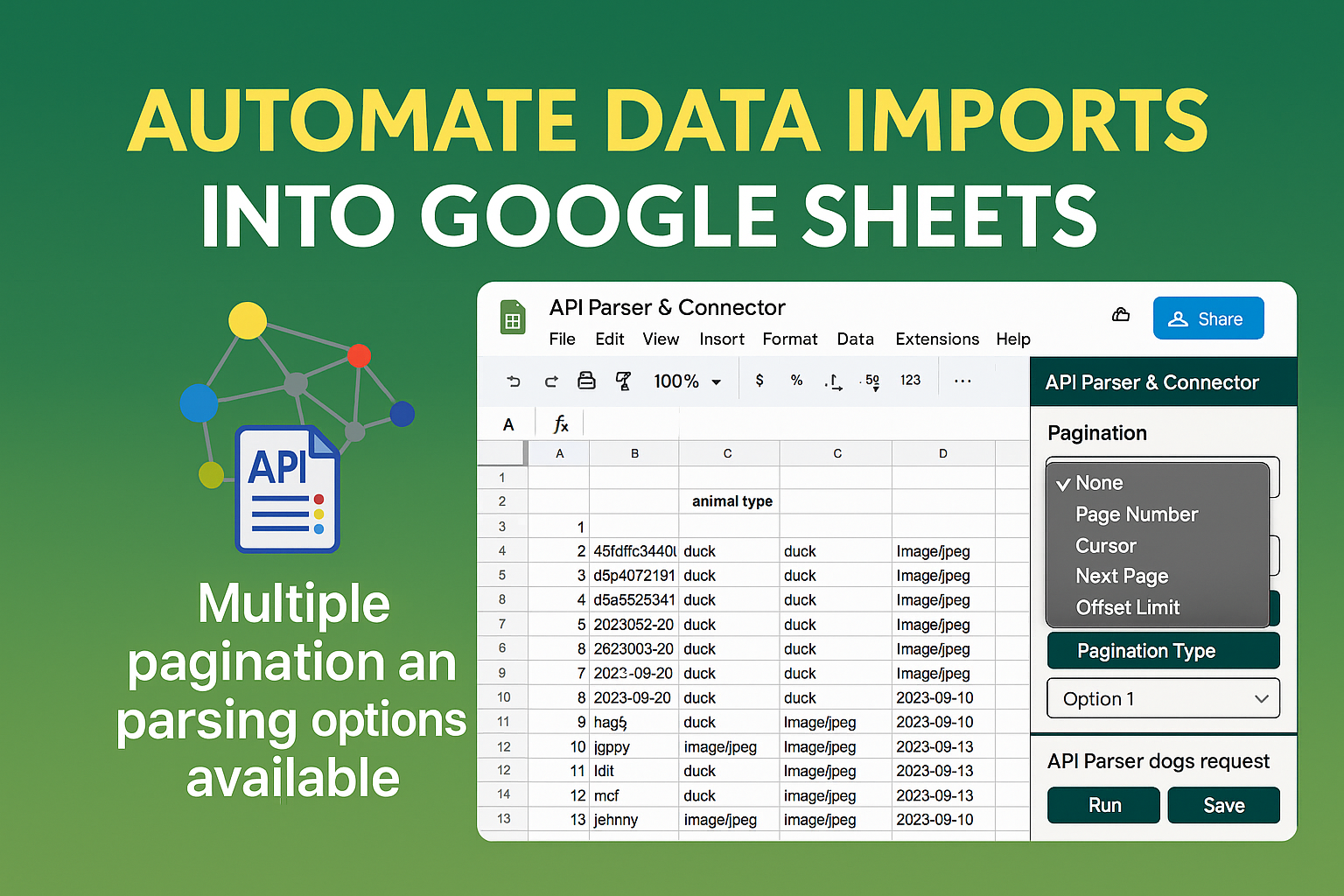
Task: Click cell containing 2623003-20
Action: pos(634,649)
